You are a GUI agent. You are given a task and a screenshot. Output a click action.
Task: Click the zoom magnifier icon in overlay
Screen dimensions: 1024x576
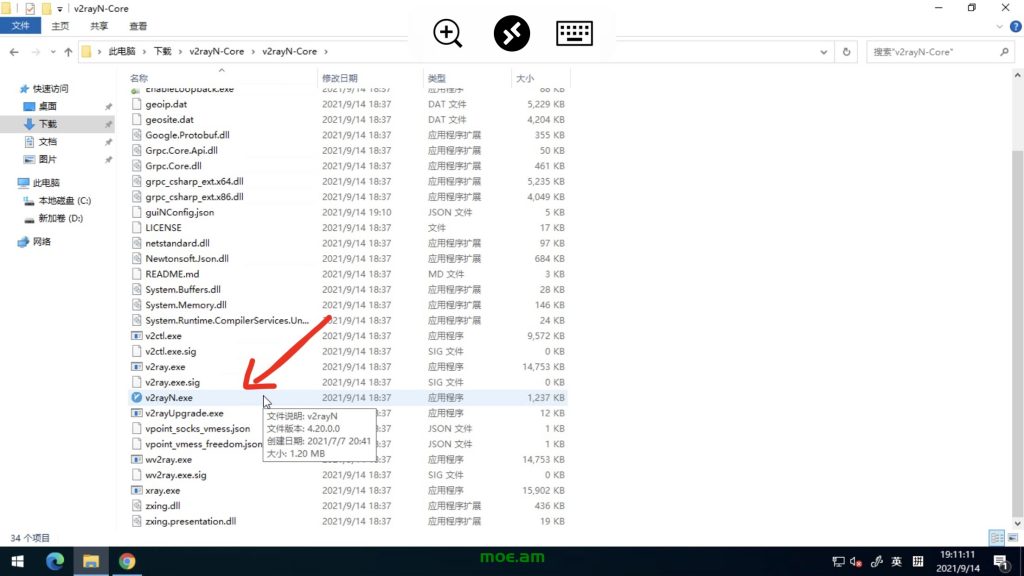click(448, 34)
